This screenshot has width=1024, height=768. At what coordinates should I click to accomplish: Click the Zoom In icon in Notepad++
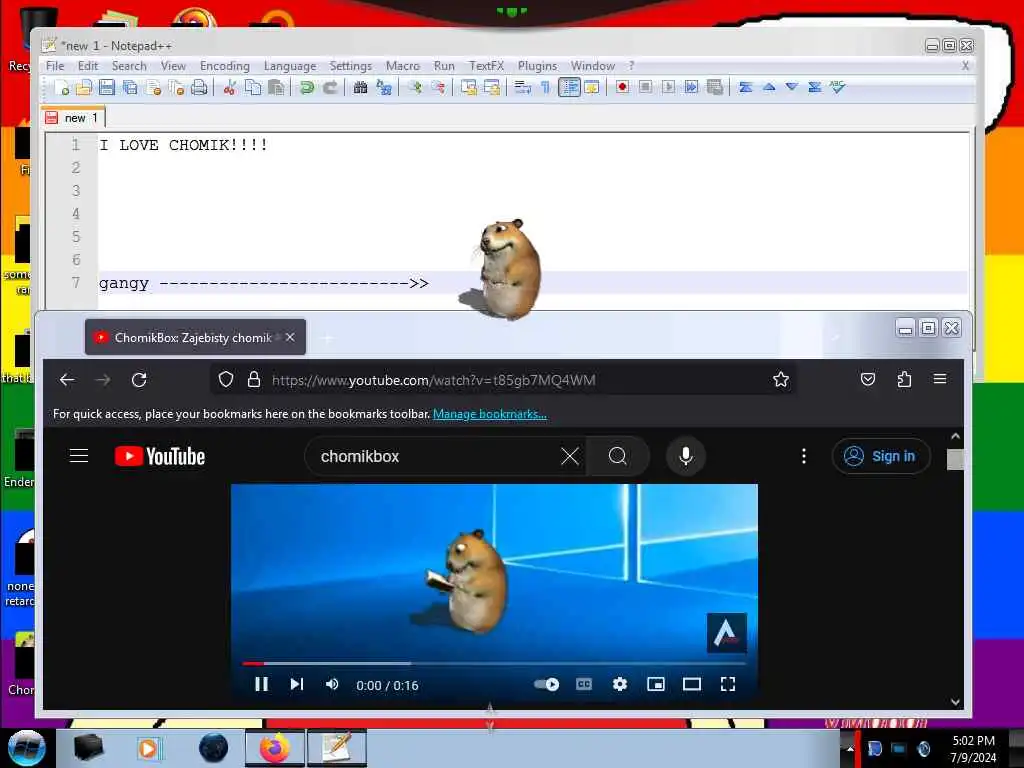pos(415,88)
